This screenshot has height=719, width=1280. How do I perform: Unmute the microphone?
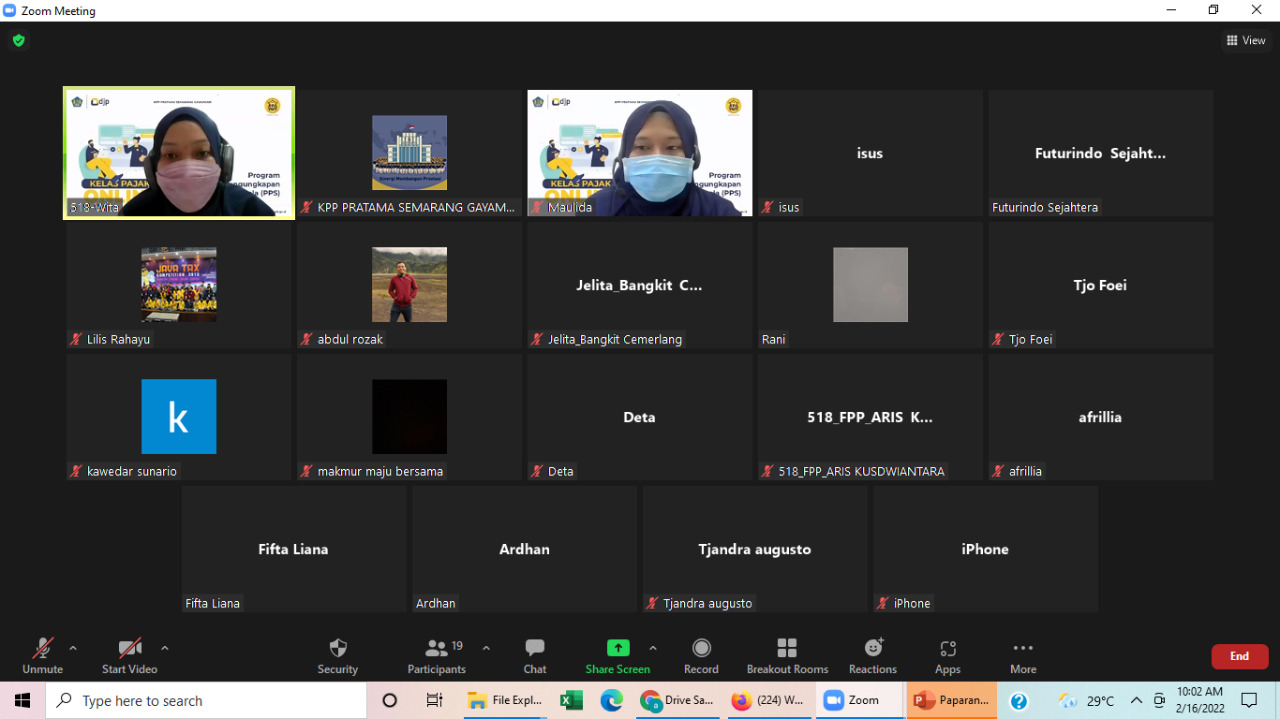(x=42, y=655)
